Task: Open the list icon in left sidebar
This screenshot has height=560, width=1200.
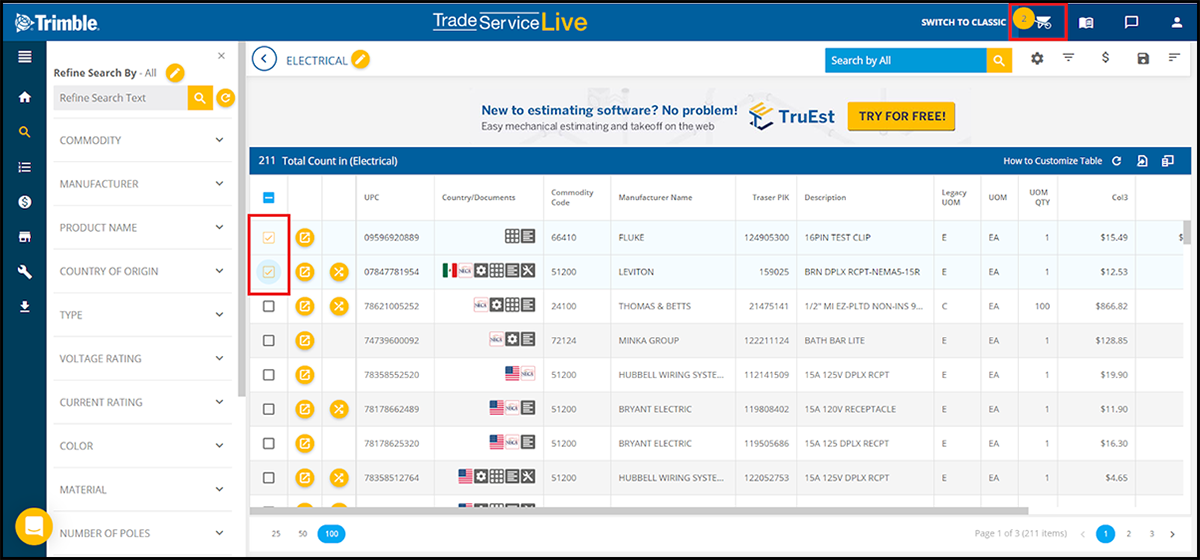Action: coord(24,167)
